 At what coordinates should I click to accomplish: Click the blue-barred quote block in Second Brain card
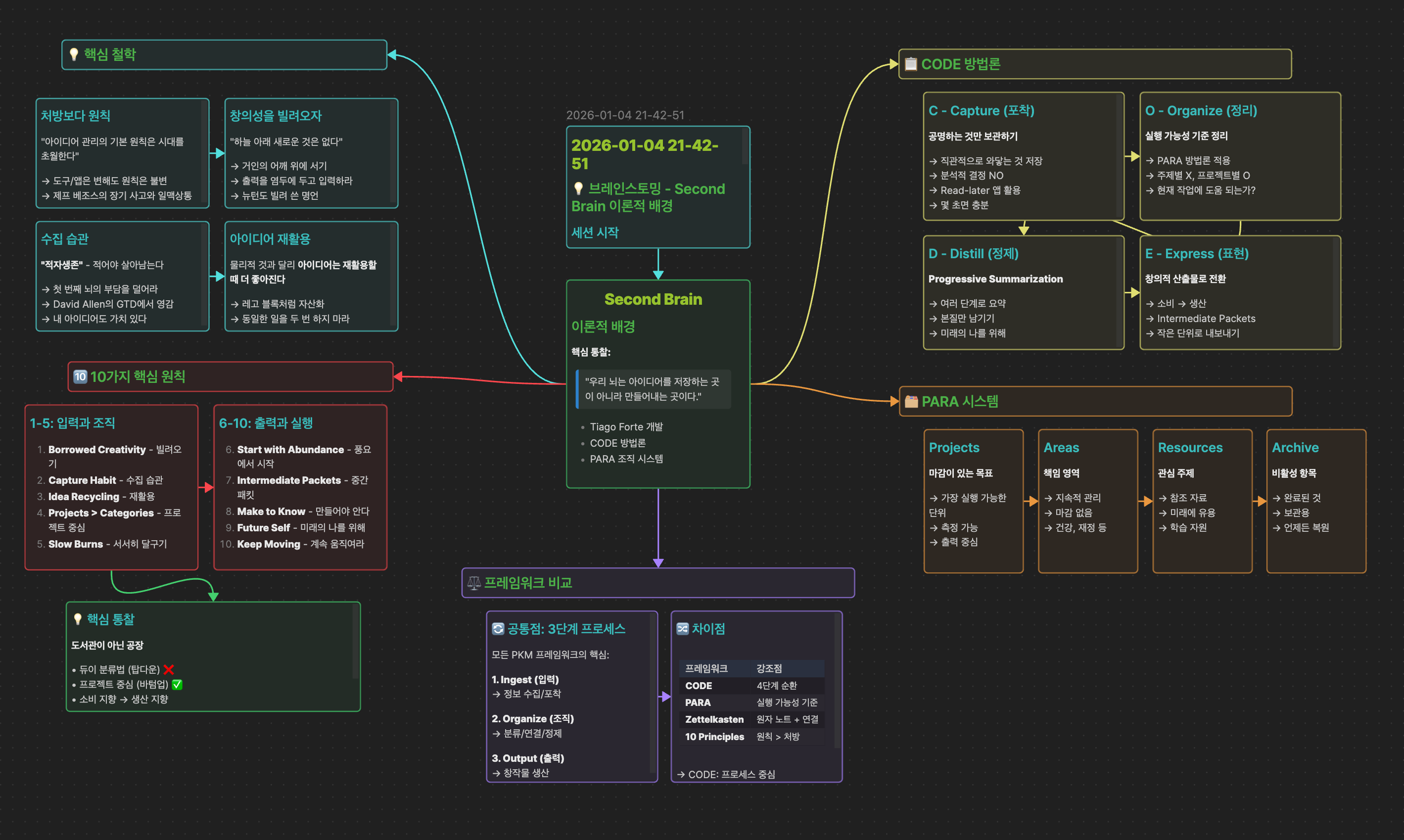click(653, 389)
